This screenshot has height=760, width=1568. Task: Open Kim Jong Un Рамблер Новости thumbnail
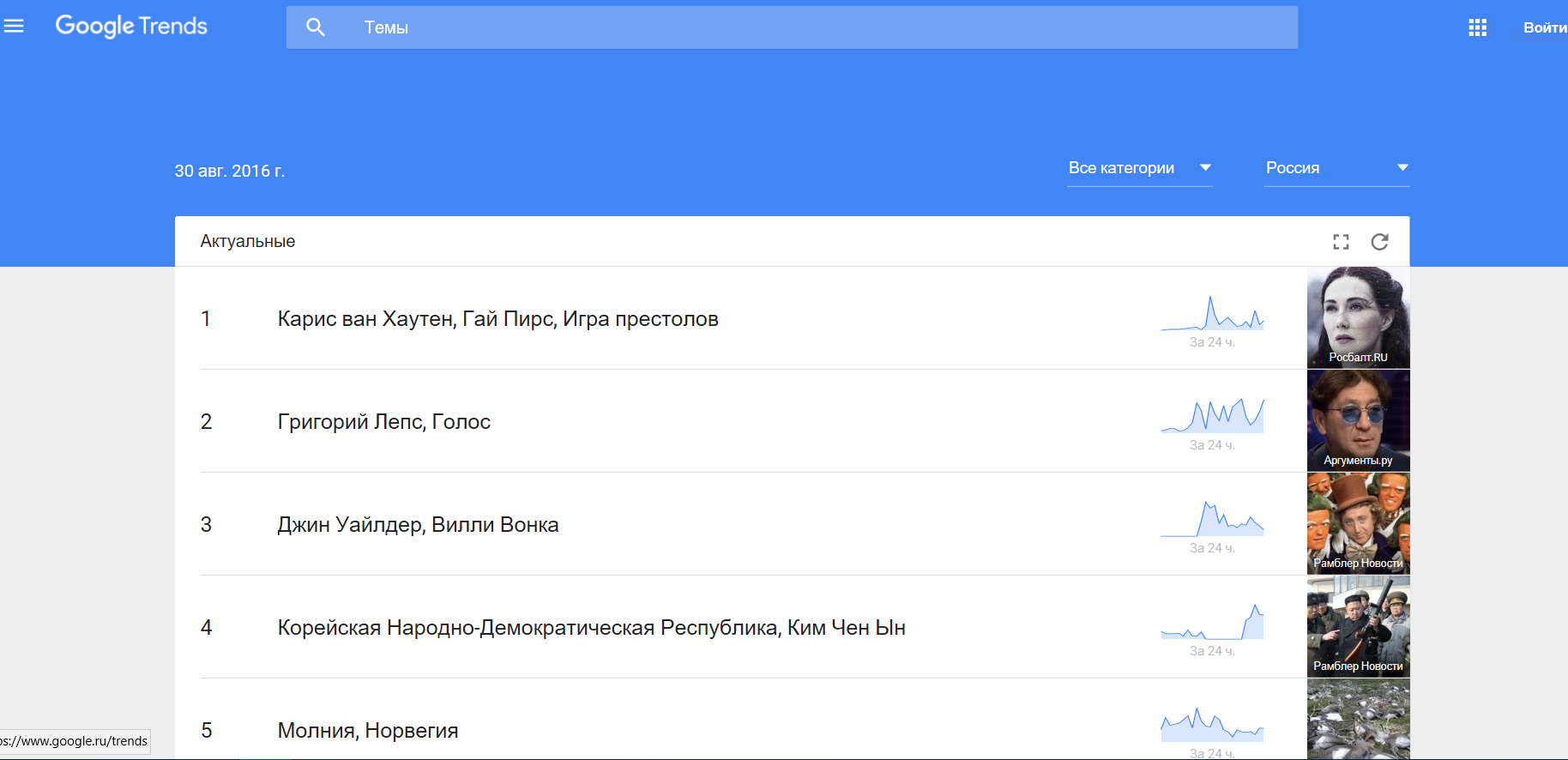1358,626
